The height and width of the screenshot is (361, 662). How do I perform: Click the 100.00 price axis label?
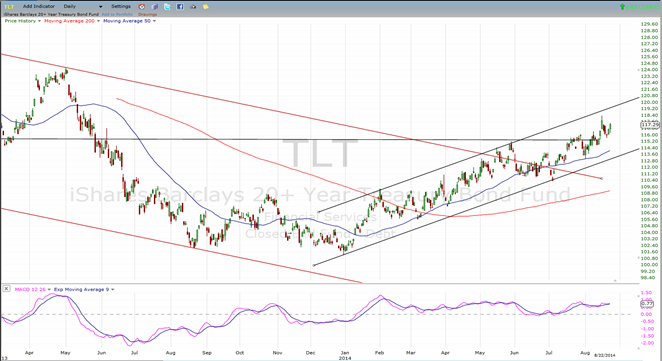click(x=649, y=265)
